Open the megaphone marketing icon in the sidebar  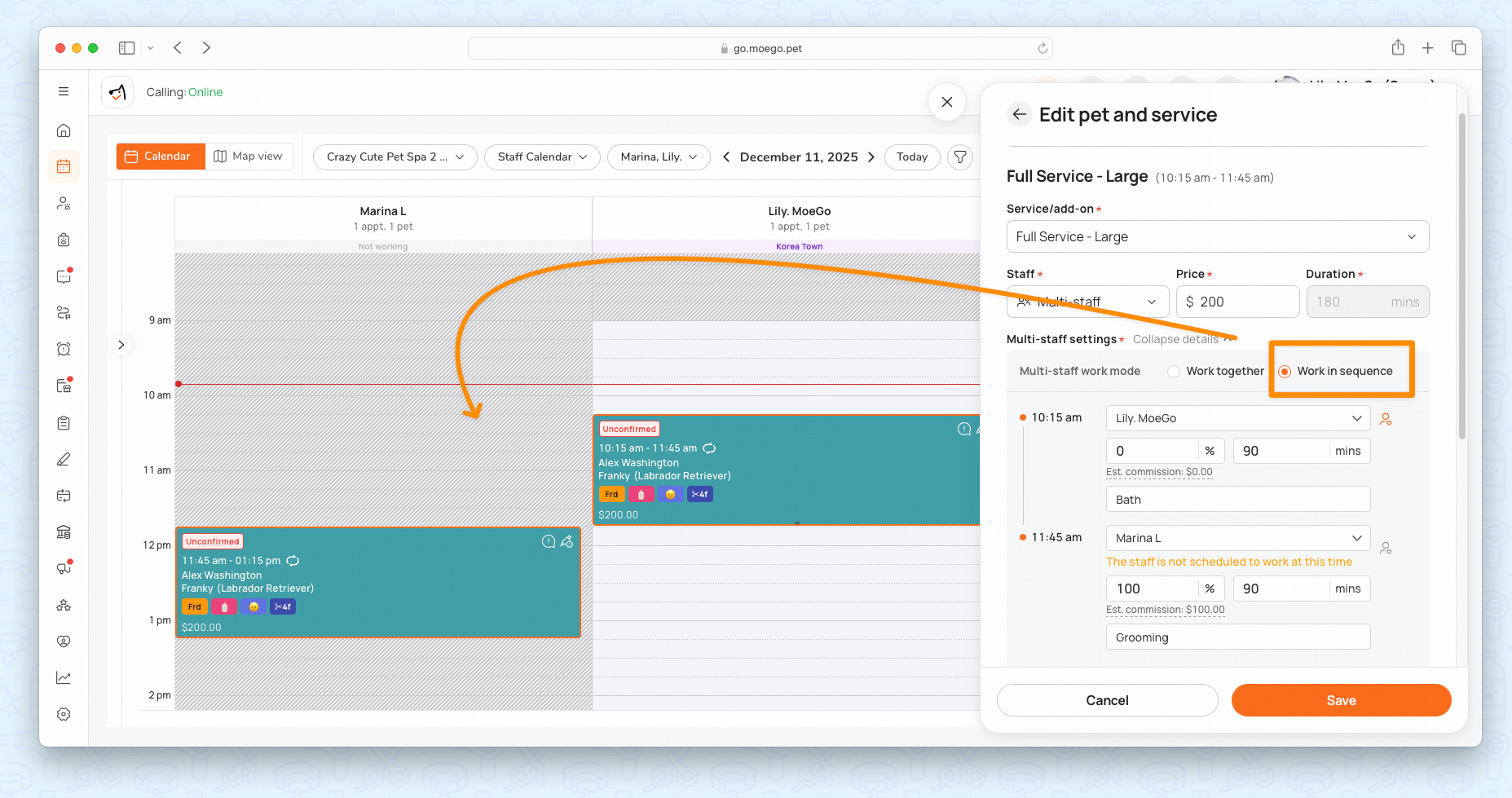64,568
